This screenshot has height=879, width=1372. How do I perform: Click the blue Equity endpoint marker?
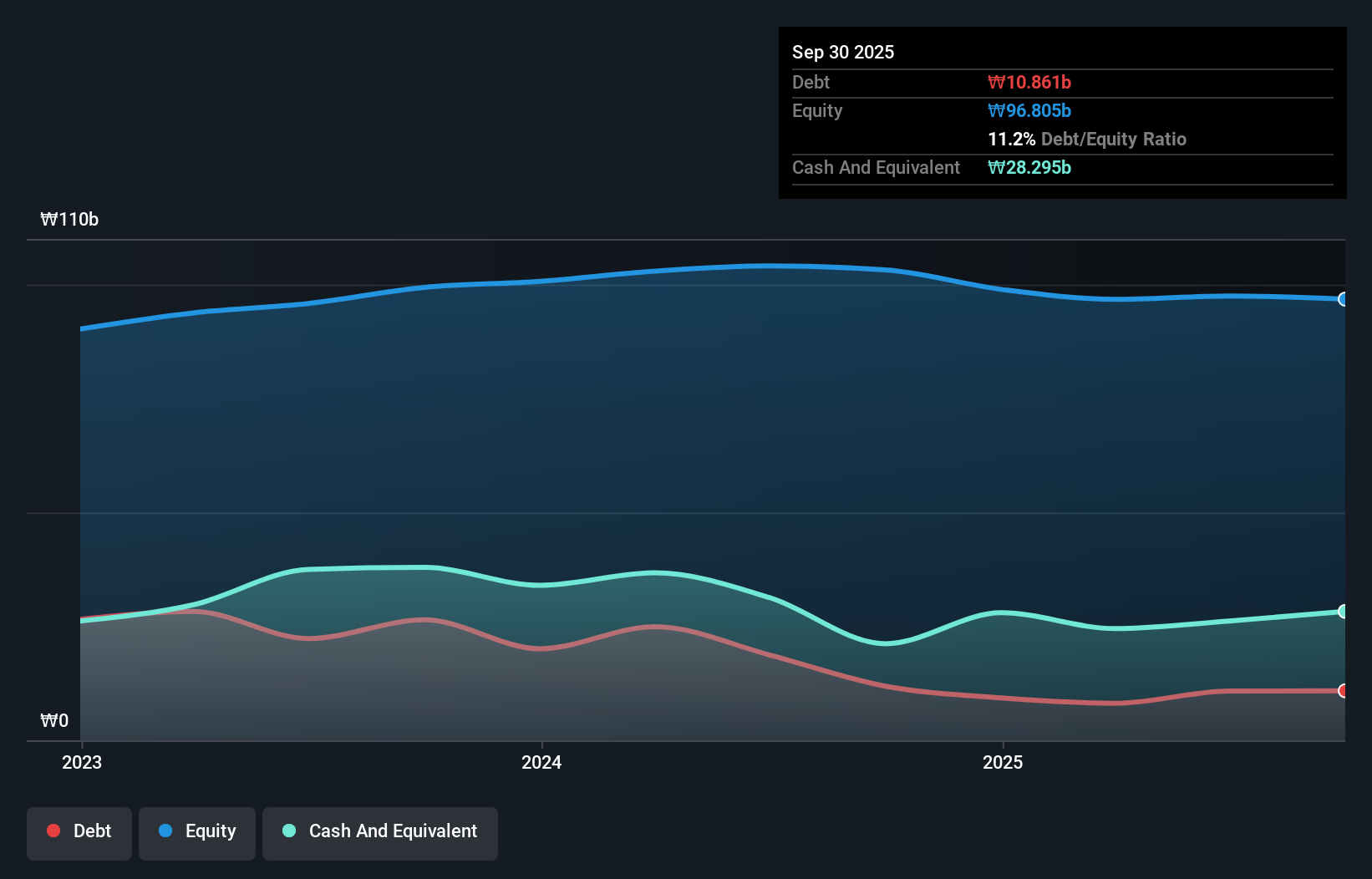click(1343, 299)
